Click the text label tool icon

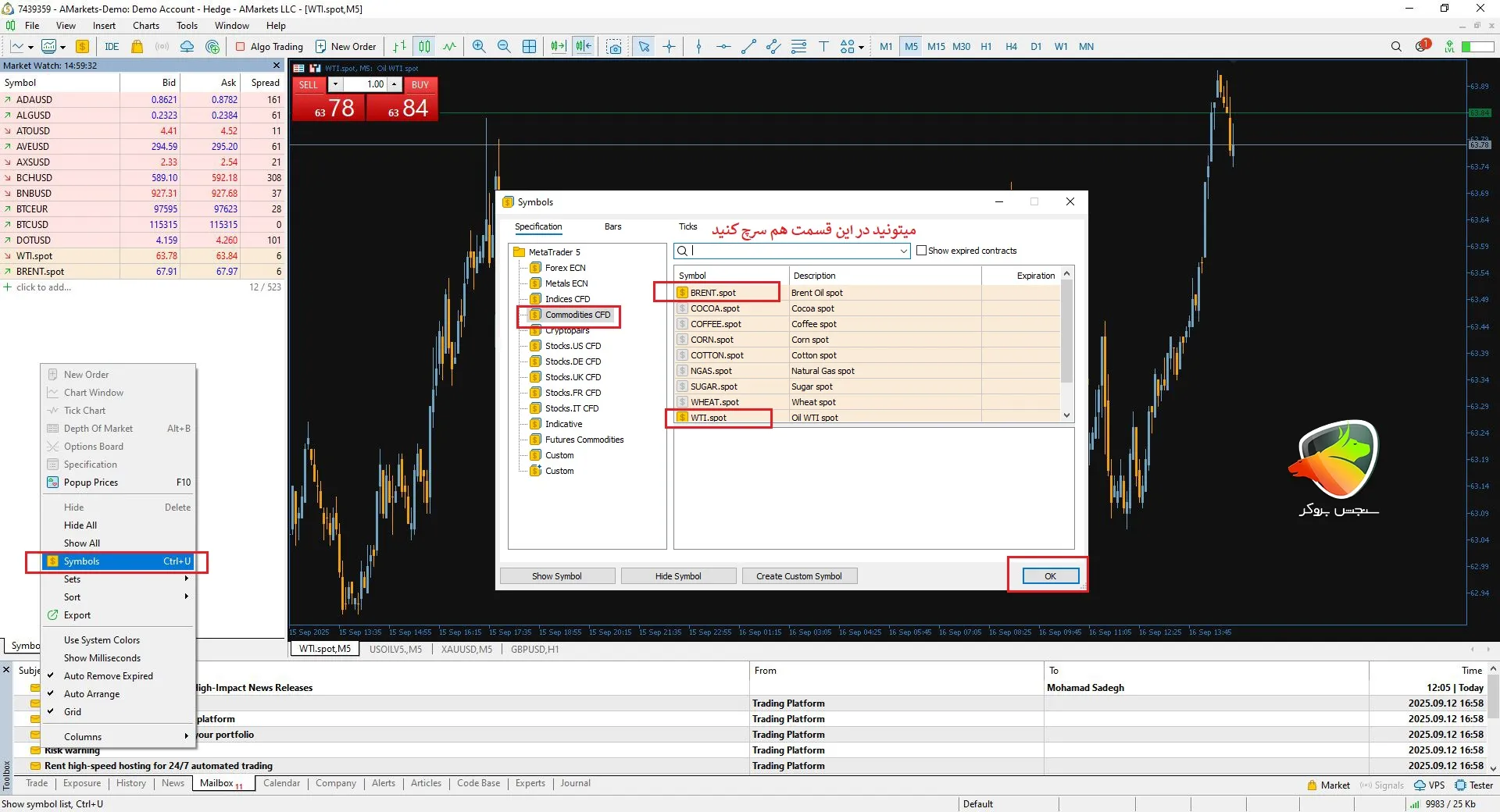coord(823,47)
